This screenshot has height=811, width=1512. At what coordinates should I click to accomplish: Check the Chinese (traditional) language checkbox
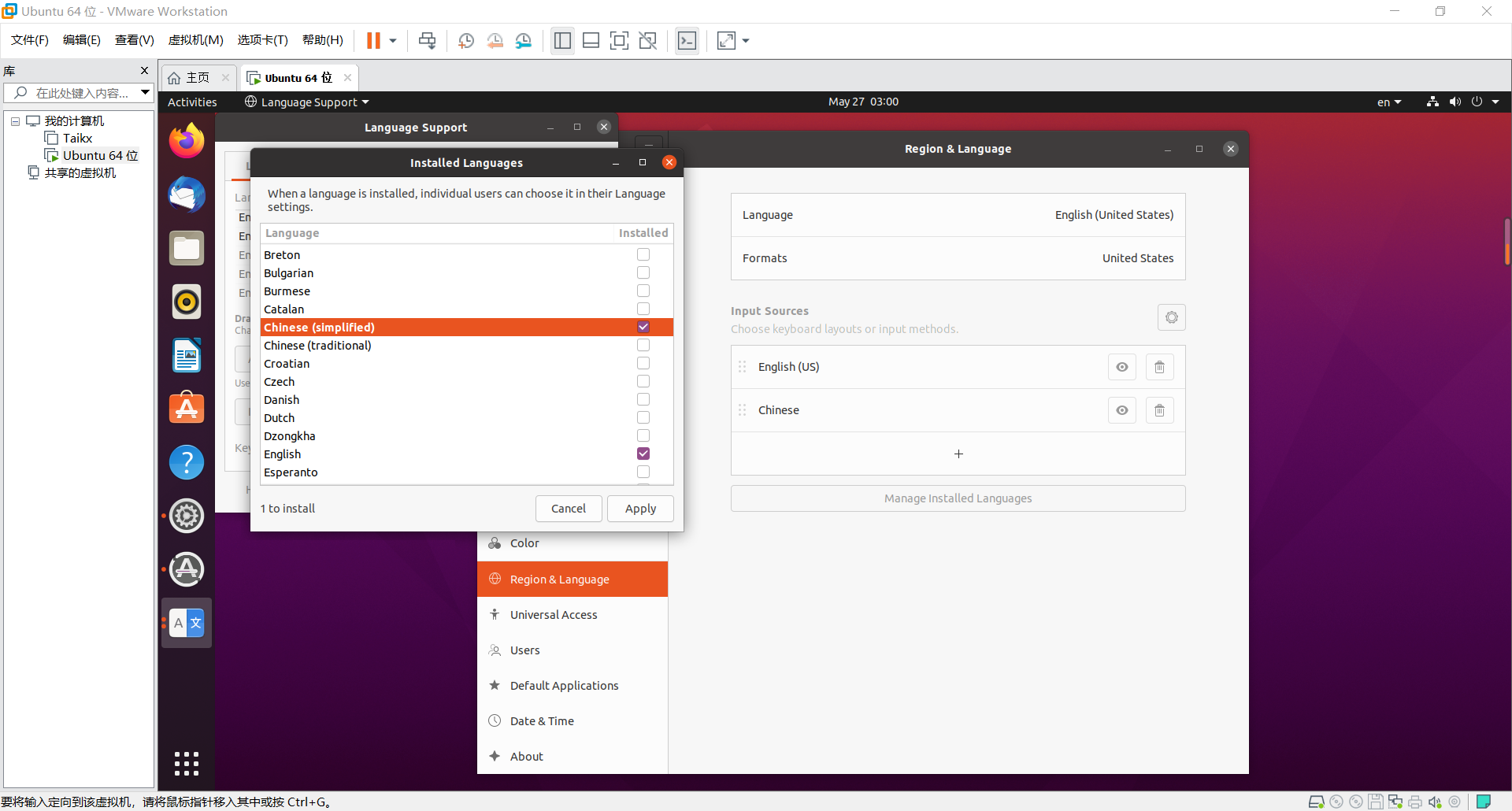point(643,345)
